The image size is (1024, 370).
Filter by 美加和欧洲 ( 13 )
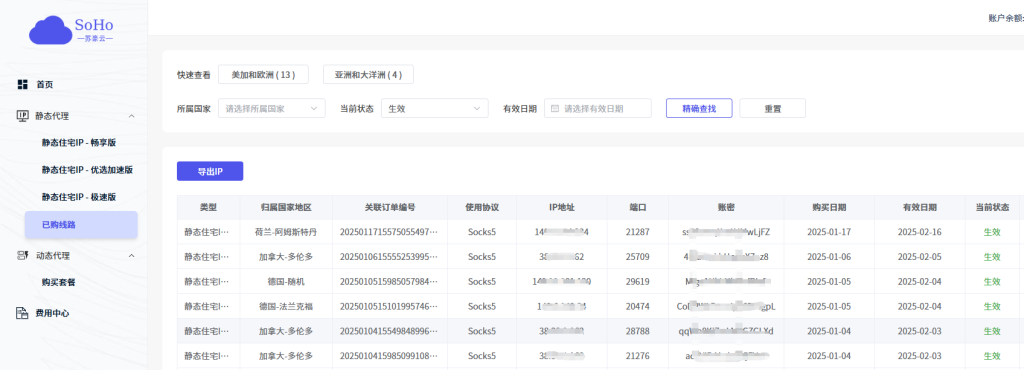(263, 74)
